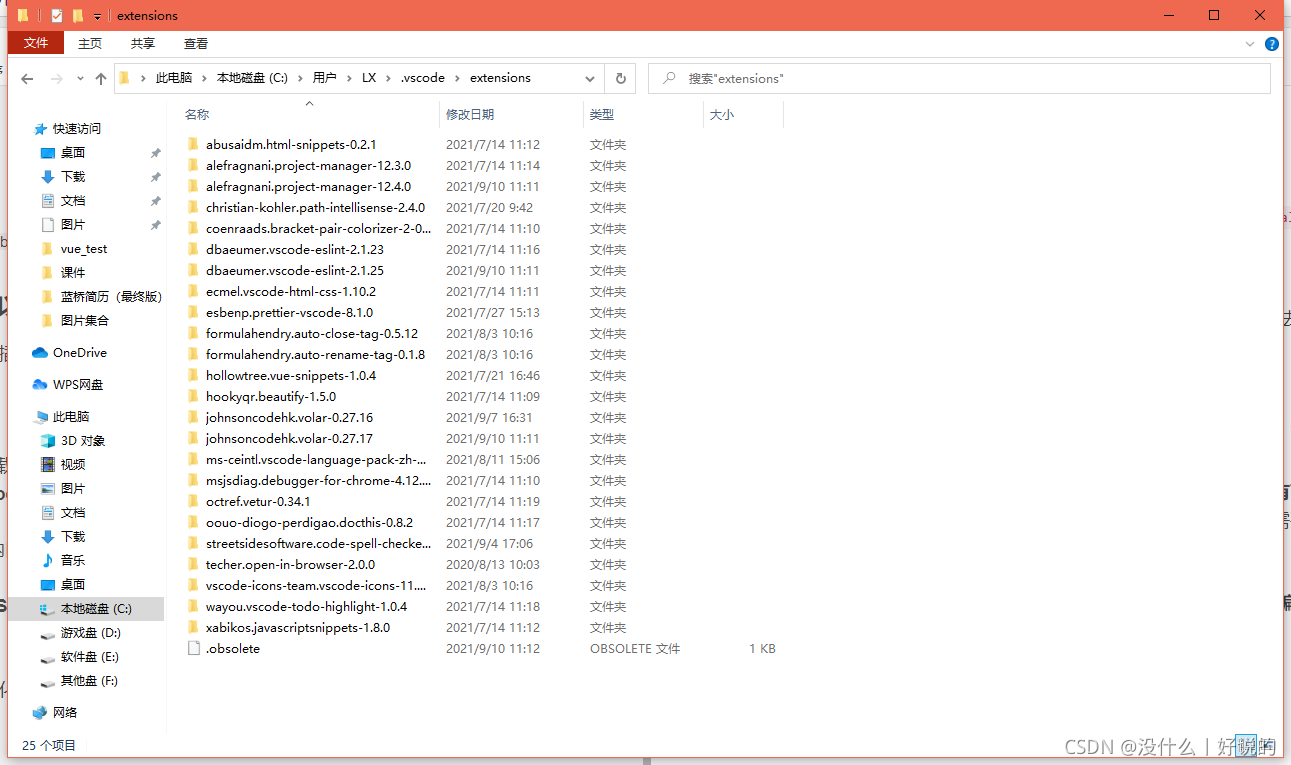Select 快速访问 in the navigation pane
The height and width of the screenshot is (765, 1291).
tap(77, 129)
